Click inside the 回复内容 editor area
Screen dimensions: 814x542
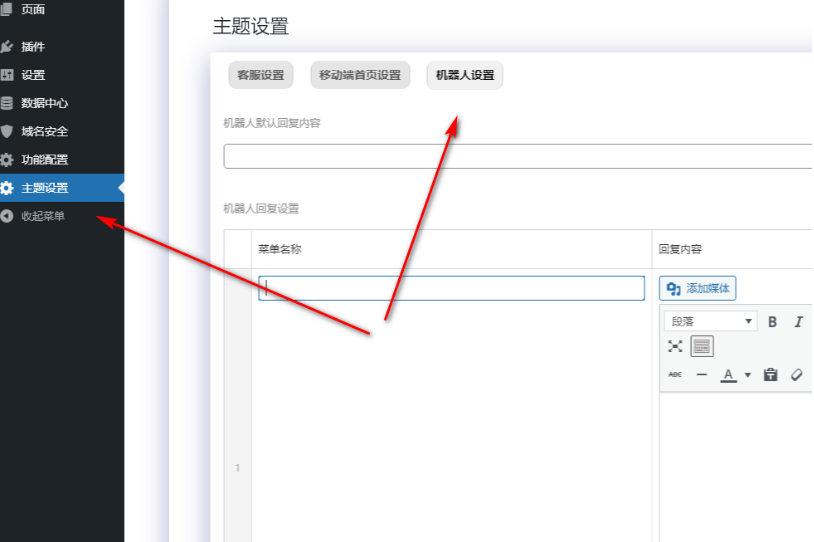(736, 467)
